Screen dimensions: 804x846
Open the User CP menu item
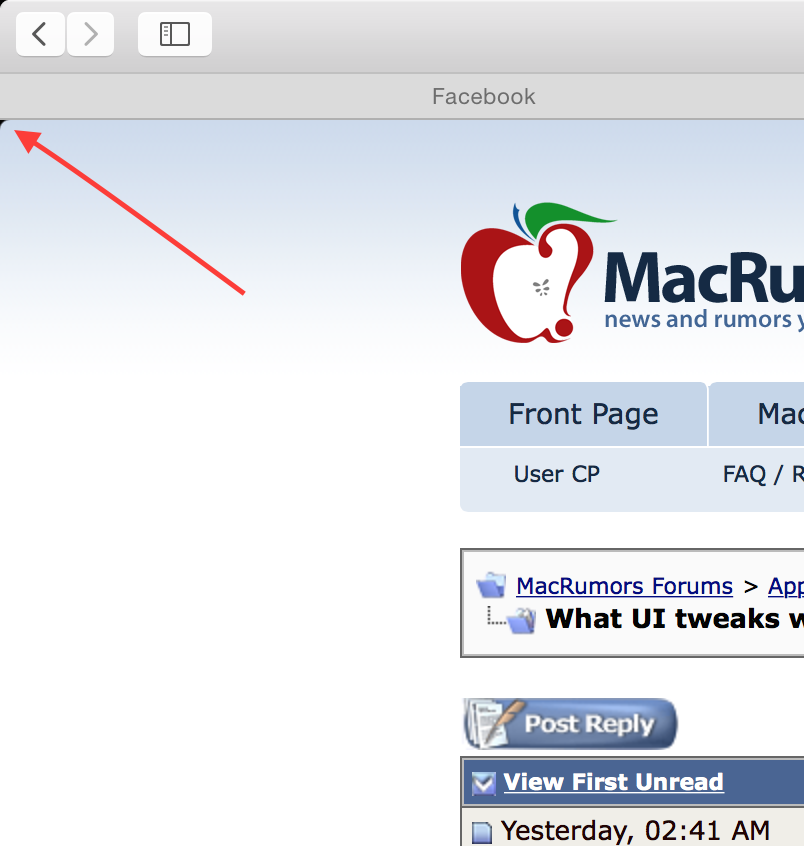(557, 474)
